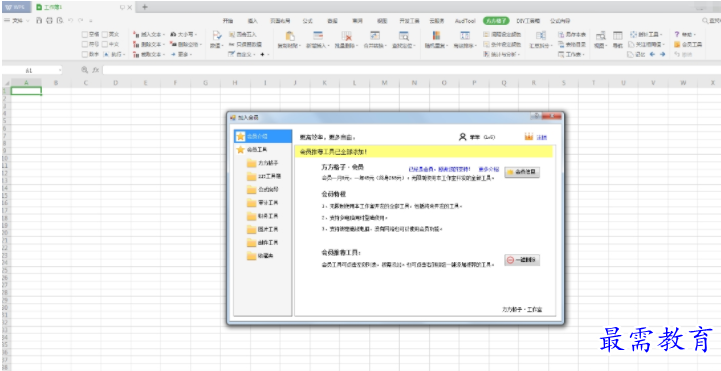
Task: Switch to the 开始 ribbon tab
Action: coord(228,21)
